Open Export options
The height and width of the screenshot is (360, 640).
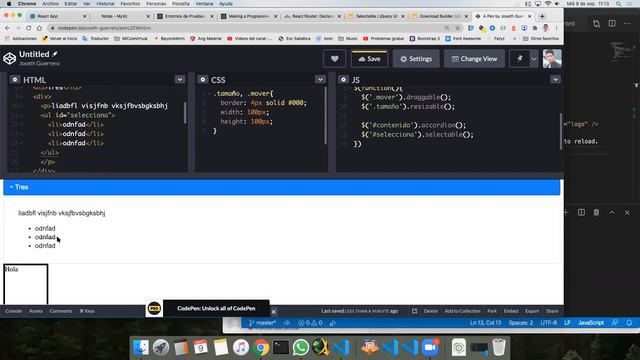[532, 311]
